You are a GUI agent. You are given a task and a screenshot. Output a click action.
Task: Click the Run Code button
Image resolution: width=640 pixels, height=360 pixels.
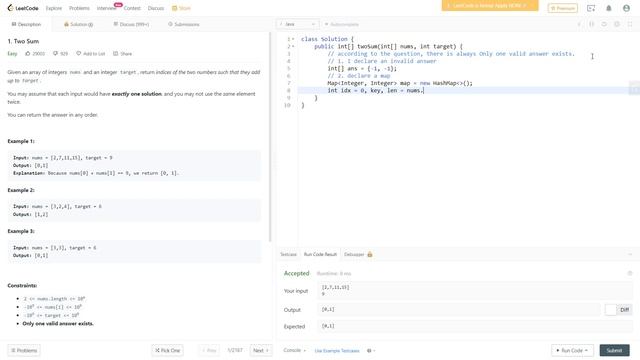pyautogui.click(x=572, y=351)
